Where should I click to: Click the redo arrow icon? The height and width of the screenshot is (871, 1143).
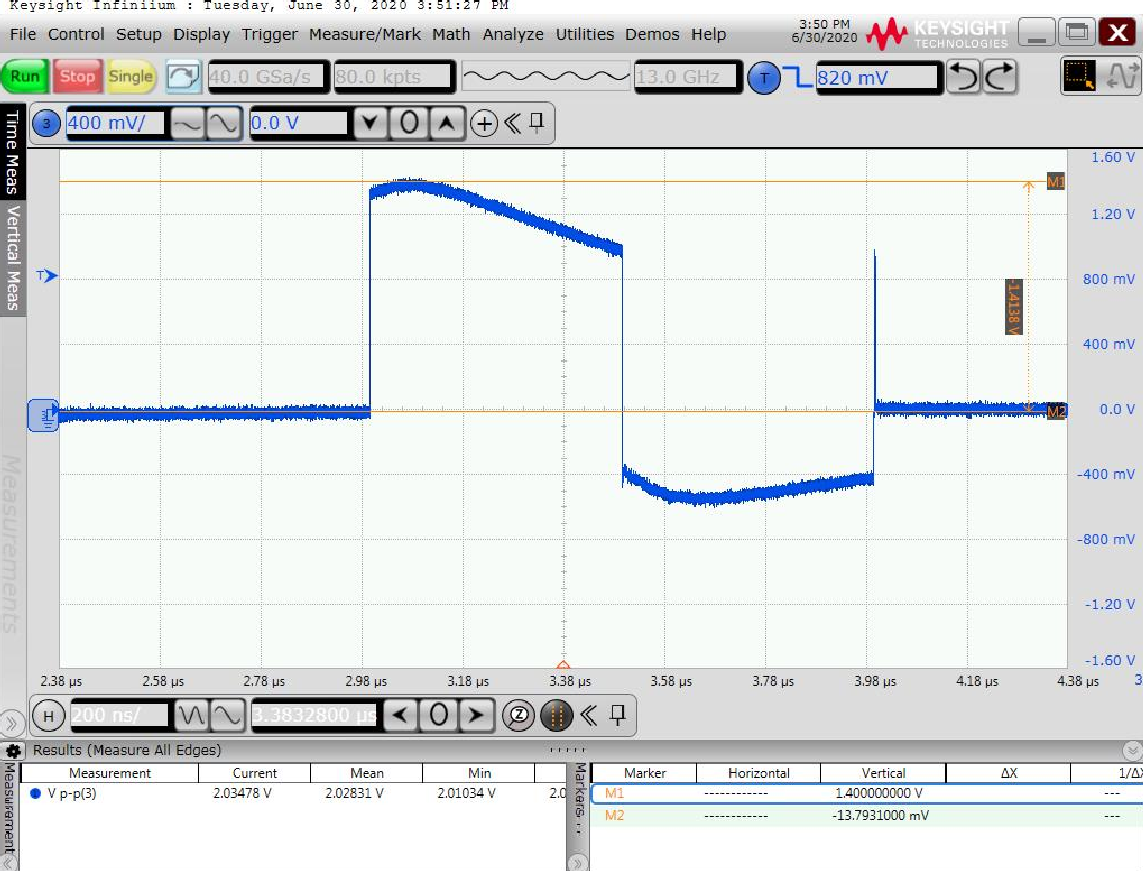coord(999,77)
